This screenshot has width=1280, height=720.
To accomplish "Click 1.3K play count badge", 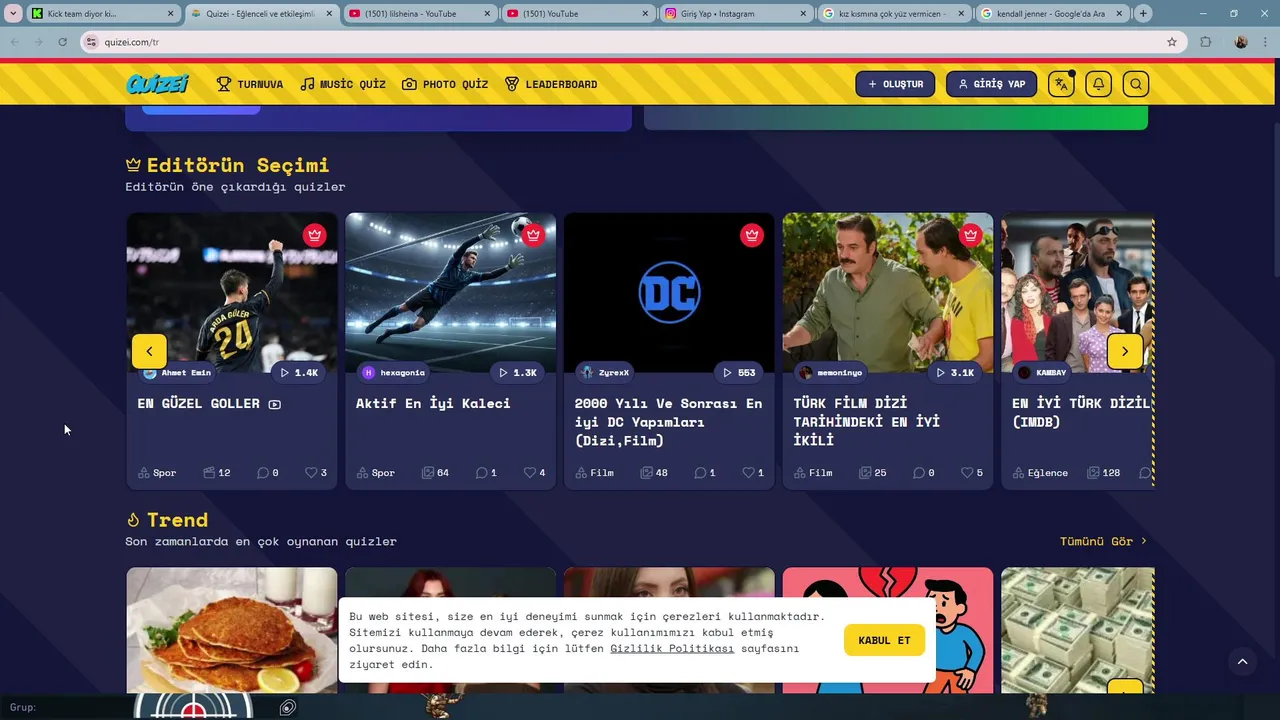I will pyautogui.click(x=517, y=372).
